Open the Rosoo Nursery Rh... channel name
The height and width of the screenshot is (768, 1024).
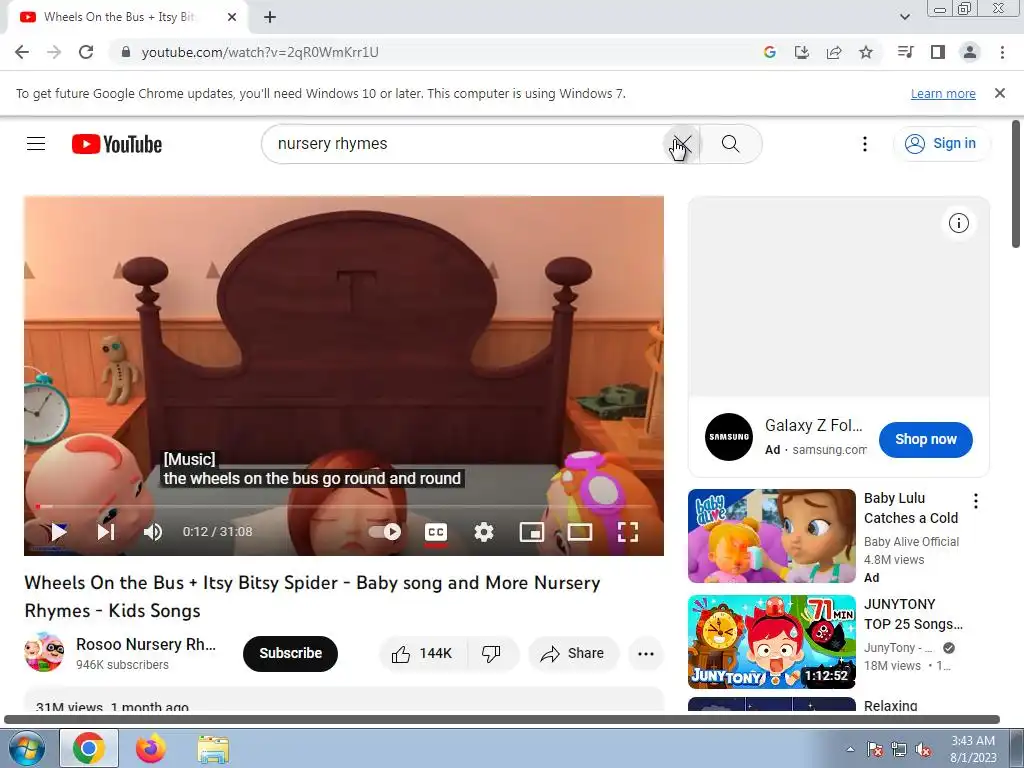(x=146, y=644)
